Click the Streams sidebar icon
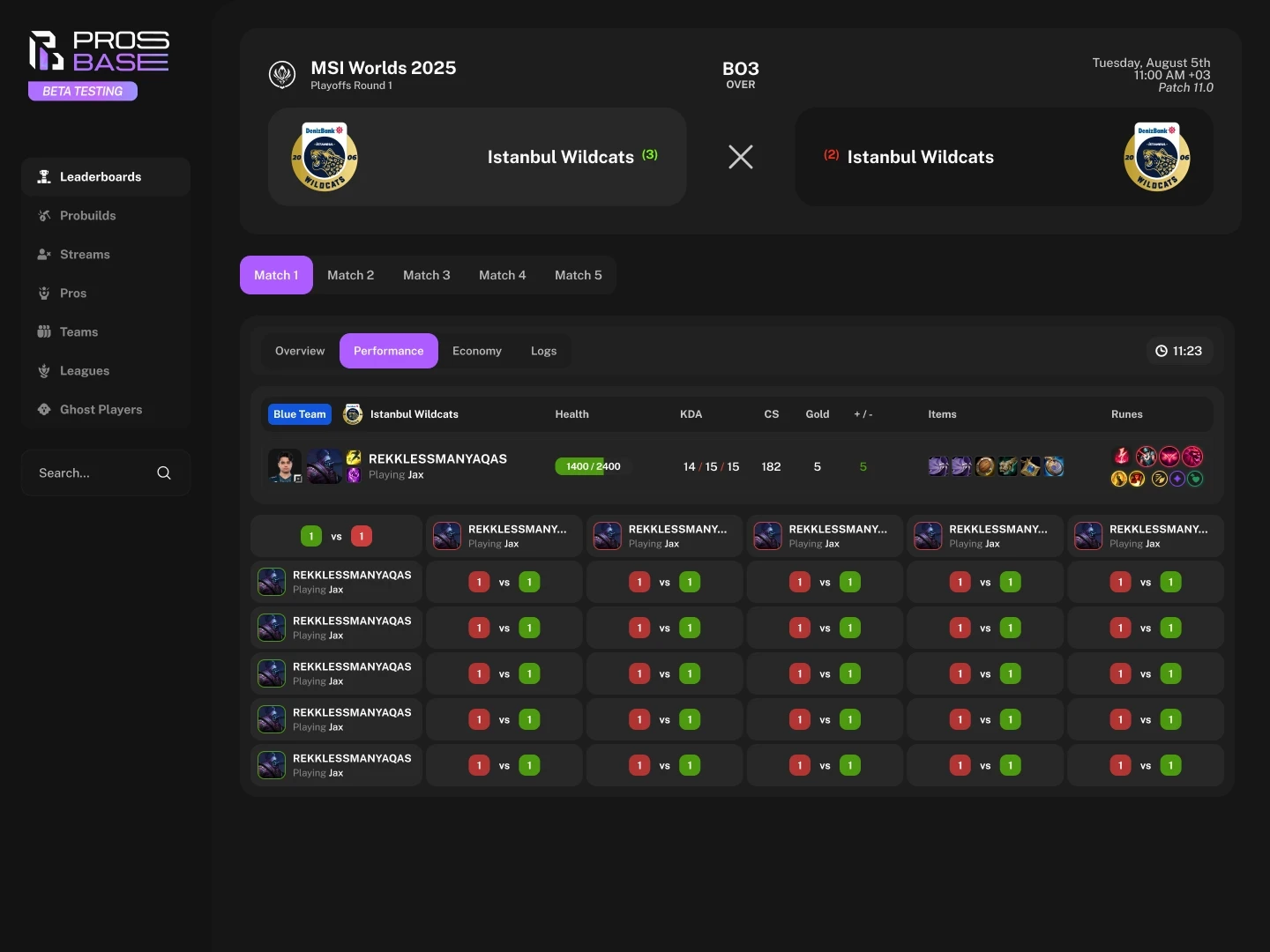The width and height of the screenshot is (1270, 952). [x=44, y=254]
